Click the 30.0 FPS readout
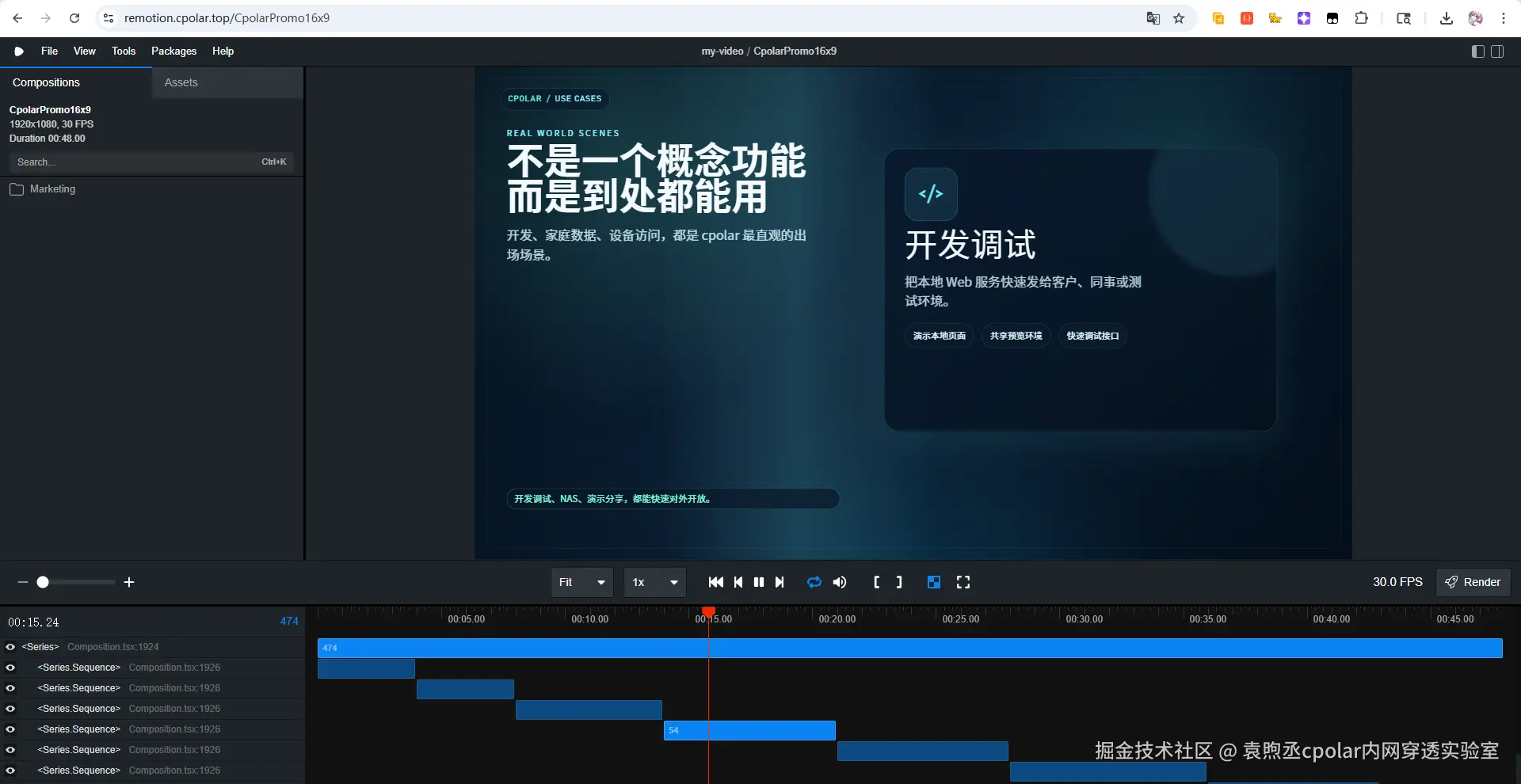This screenshot has width=1521, height=784. coord(1397,582)
